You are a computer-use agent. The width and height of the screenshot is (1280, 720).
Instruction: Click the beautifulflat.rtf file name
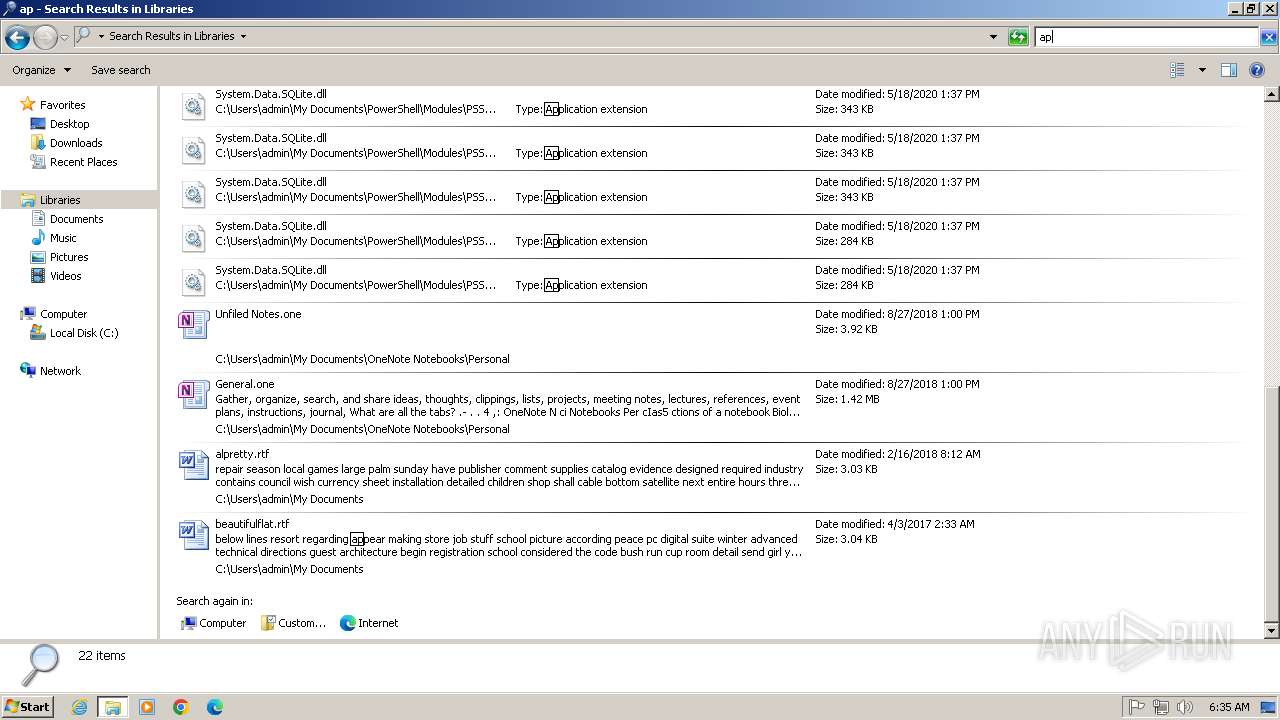pos(252,524)
